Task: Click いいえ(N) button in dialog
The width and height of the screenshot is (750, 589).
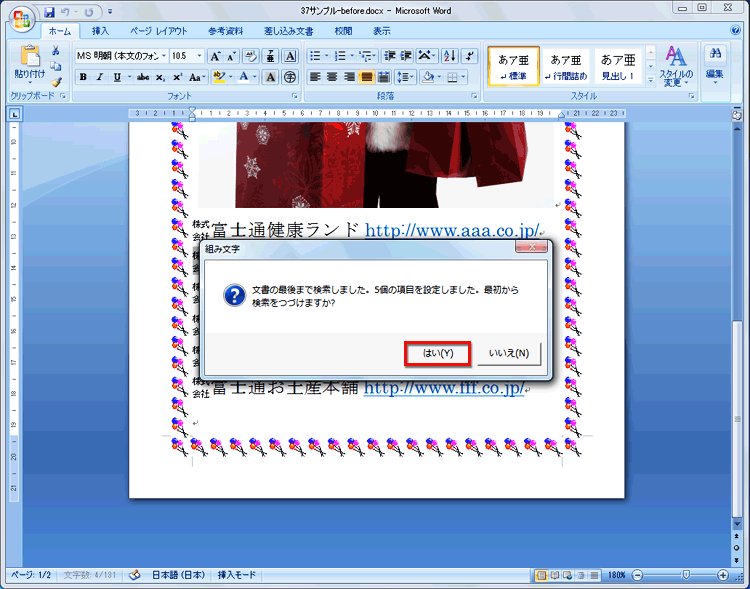Action: click(x=509, y=354)
